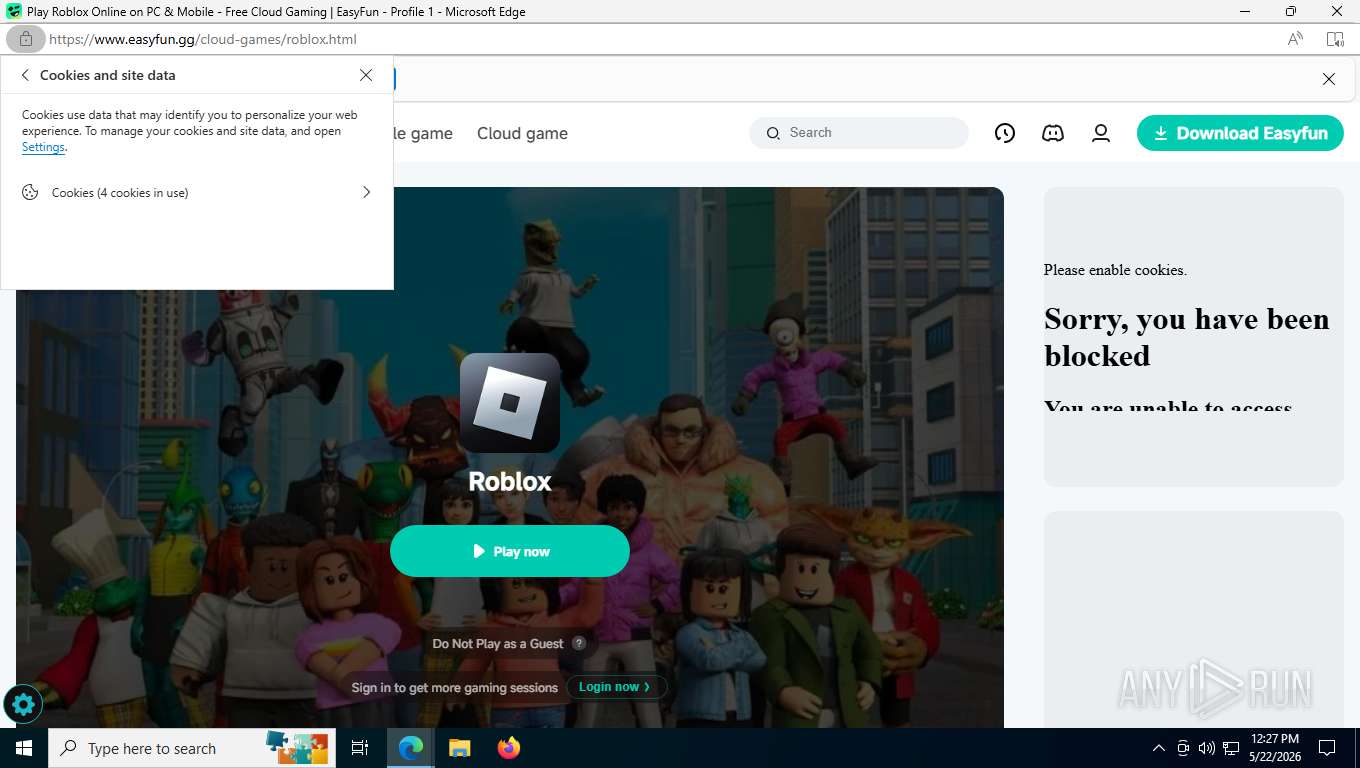Click the cookie icon beside Cookies row
The height and width of the screenshot is (768, 1360).
(30, 192)
